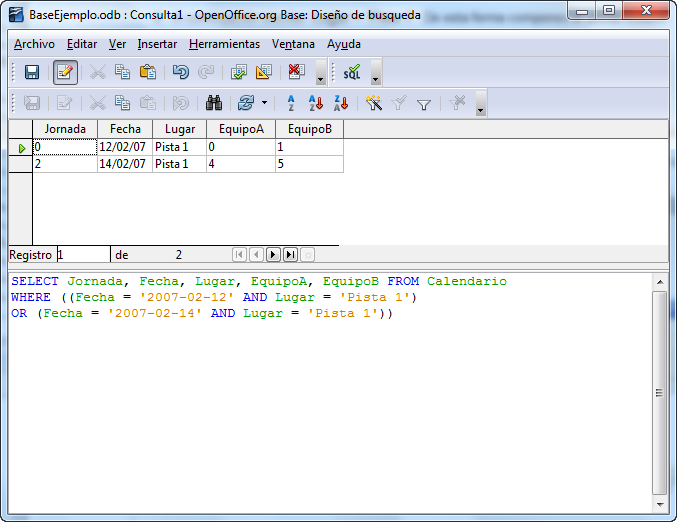
Task: Click EquipoB cell with value 5
Action: (310, 164)
